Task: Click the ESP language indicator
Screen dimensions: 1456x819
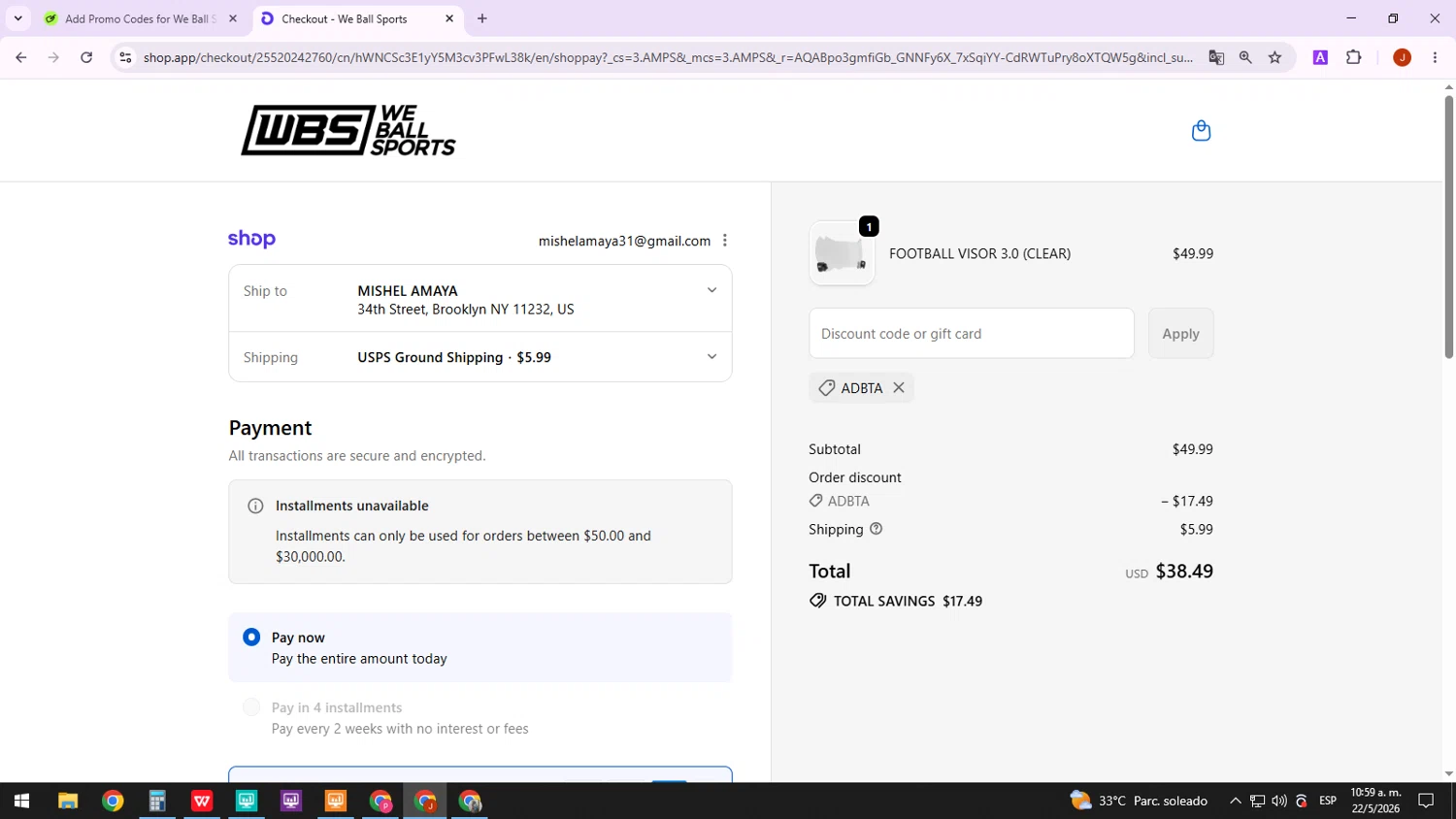Action: tap(1328, 801)
